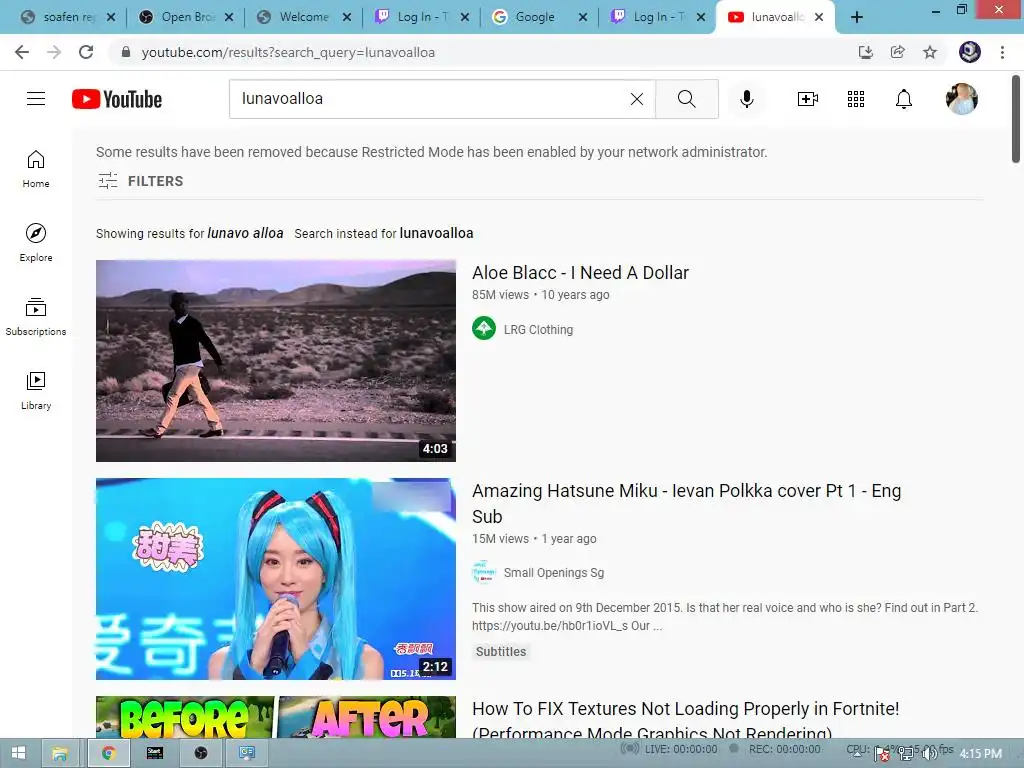Screen dimensions: 1024x768
Task: Go to YouTube home via logo
Action: click(x=117, y=99)
